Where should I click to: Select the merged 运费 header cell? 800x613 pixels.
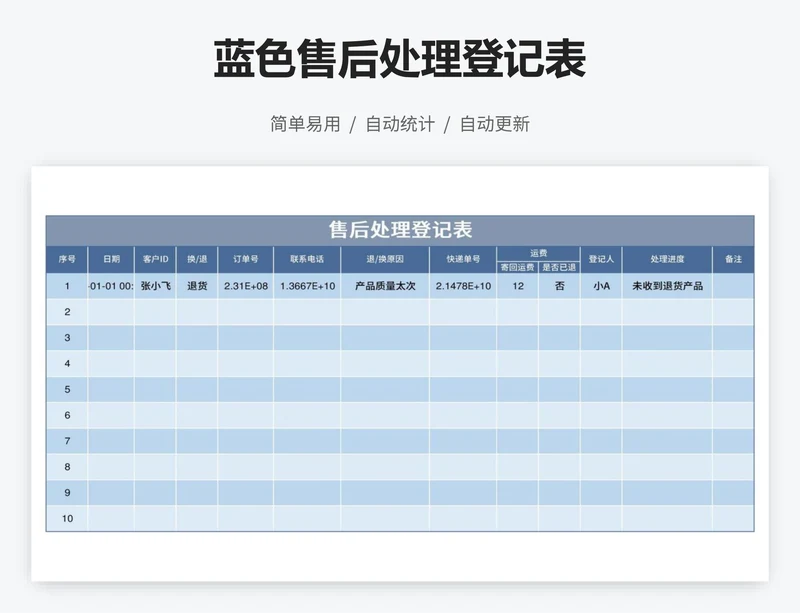(x=538, y=253)
